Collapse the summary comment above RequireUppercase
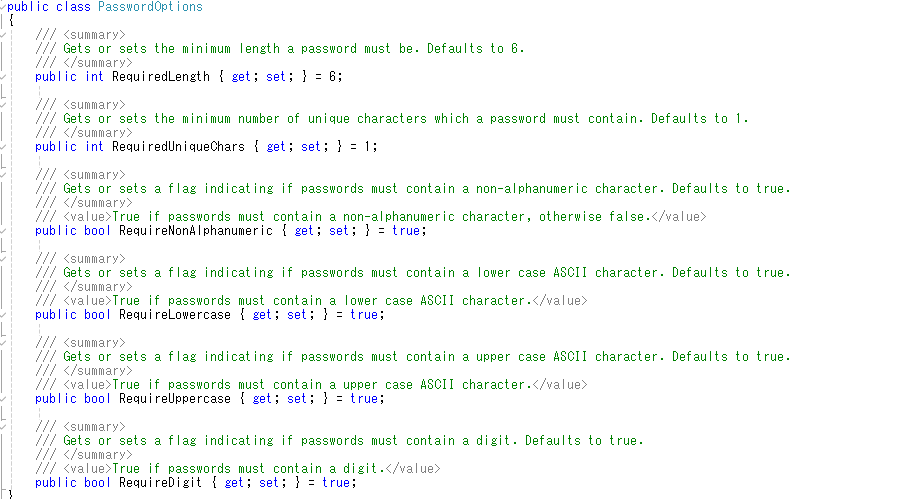The image size is (900, 499). click(3, 343)
